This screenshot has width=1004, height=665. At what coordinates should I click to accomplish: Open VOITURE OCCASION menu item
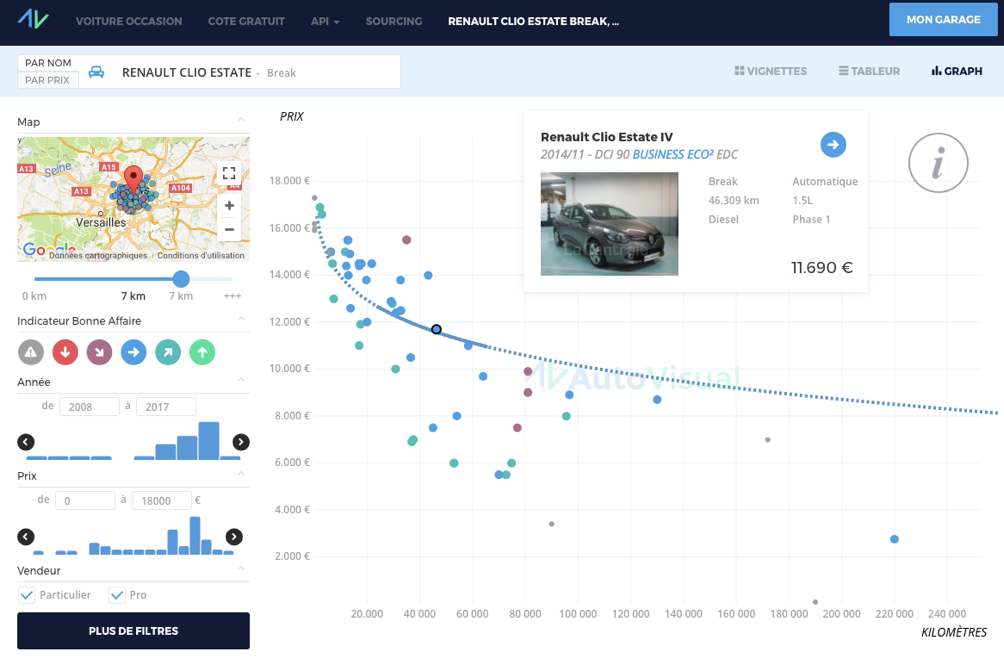129,21
